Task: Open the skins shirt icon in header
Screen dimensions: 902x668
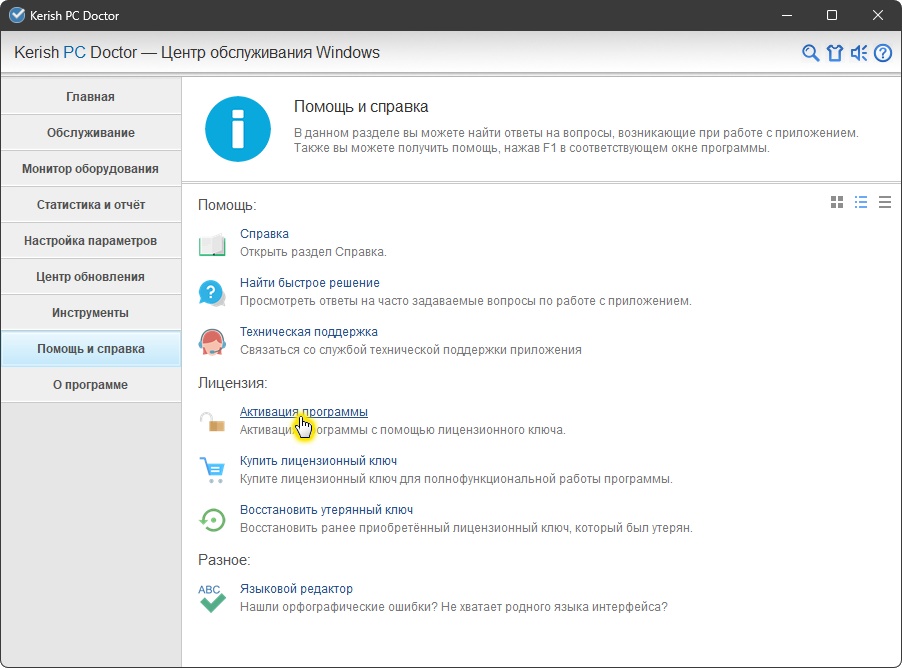Action: 835,53
